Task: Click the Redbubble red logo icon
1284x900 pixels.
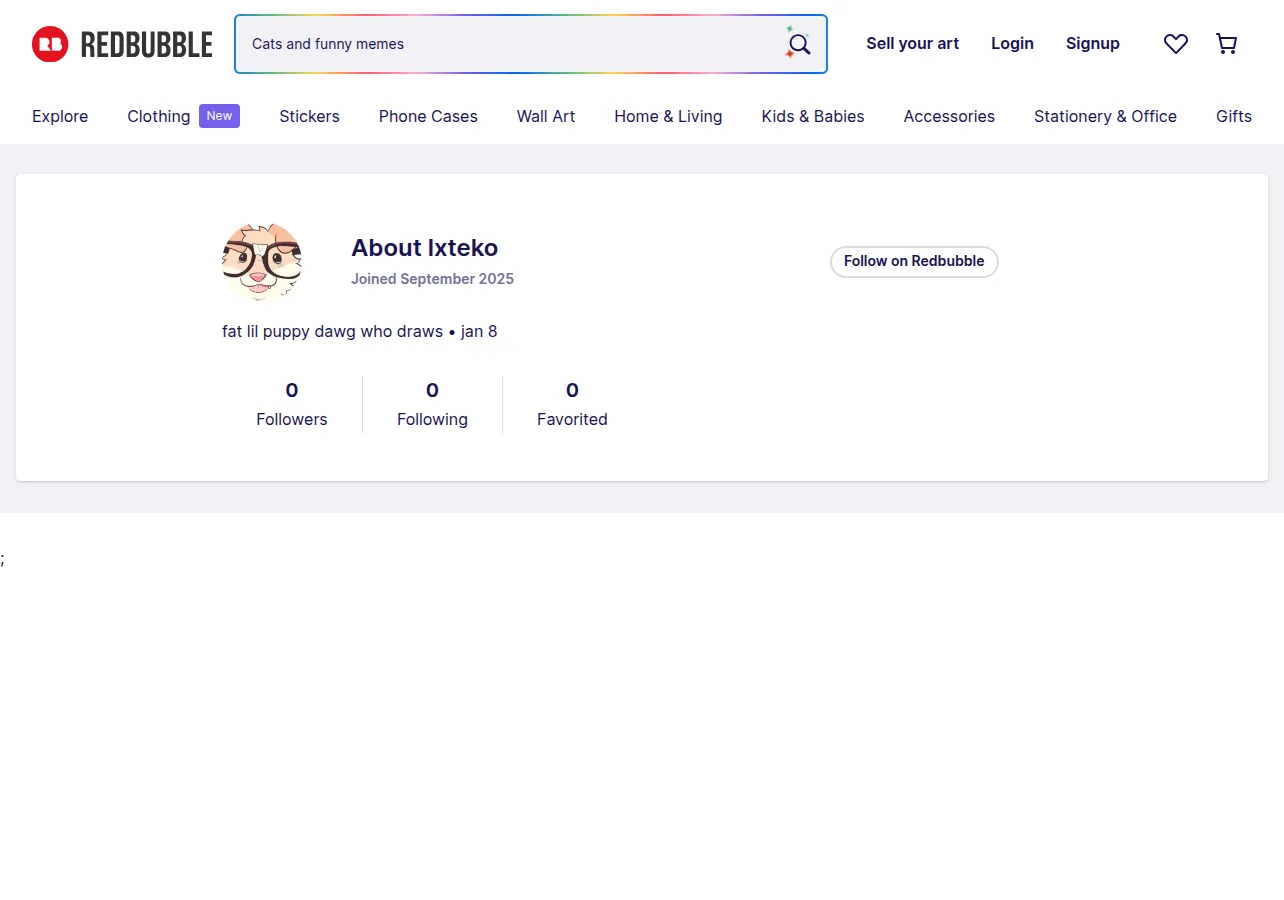Action: [x=50, y=44]
